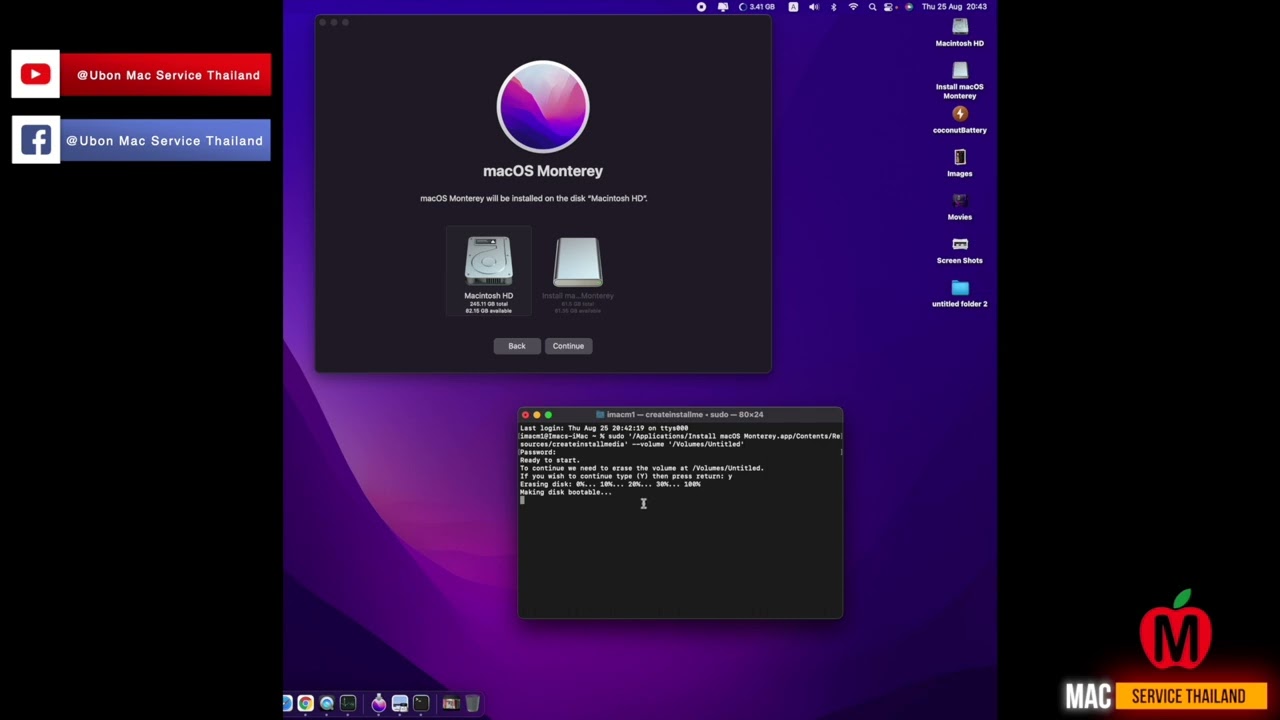Click the 'Last login' line in Terminal

click(x=604, y=428)
